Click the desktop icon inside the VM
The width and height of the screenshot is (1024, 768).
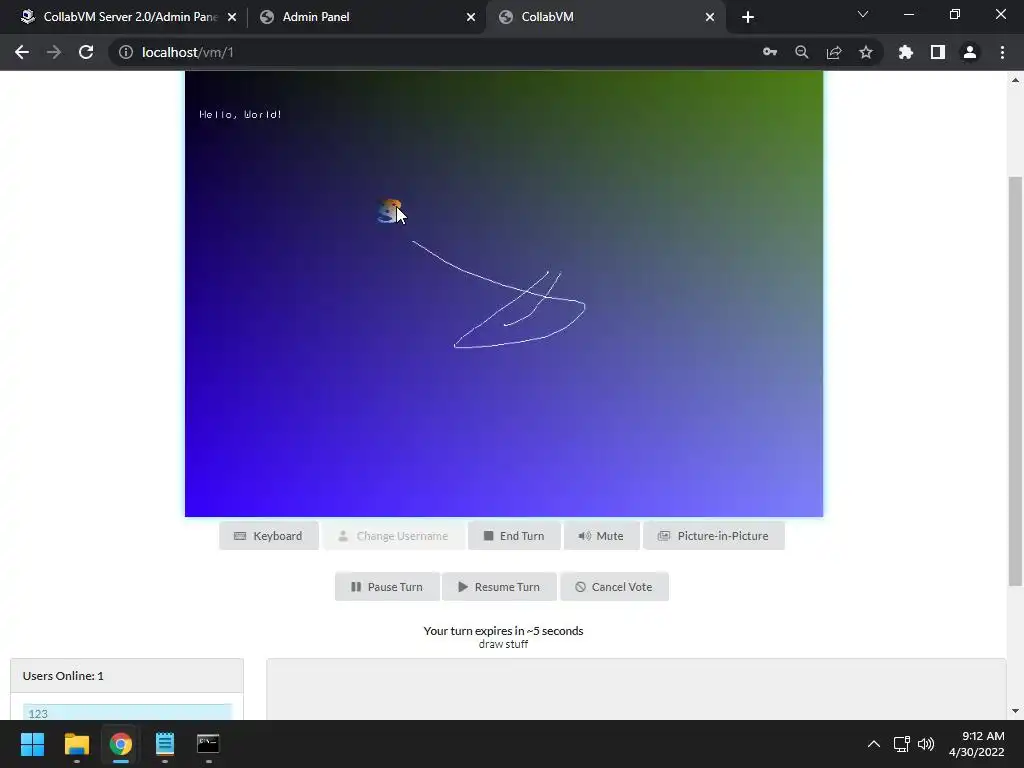click(x=390, y=211)
